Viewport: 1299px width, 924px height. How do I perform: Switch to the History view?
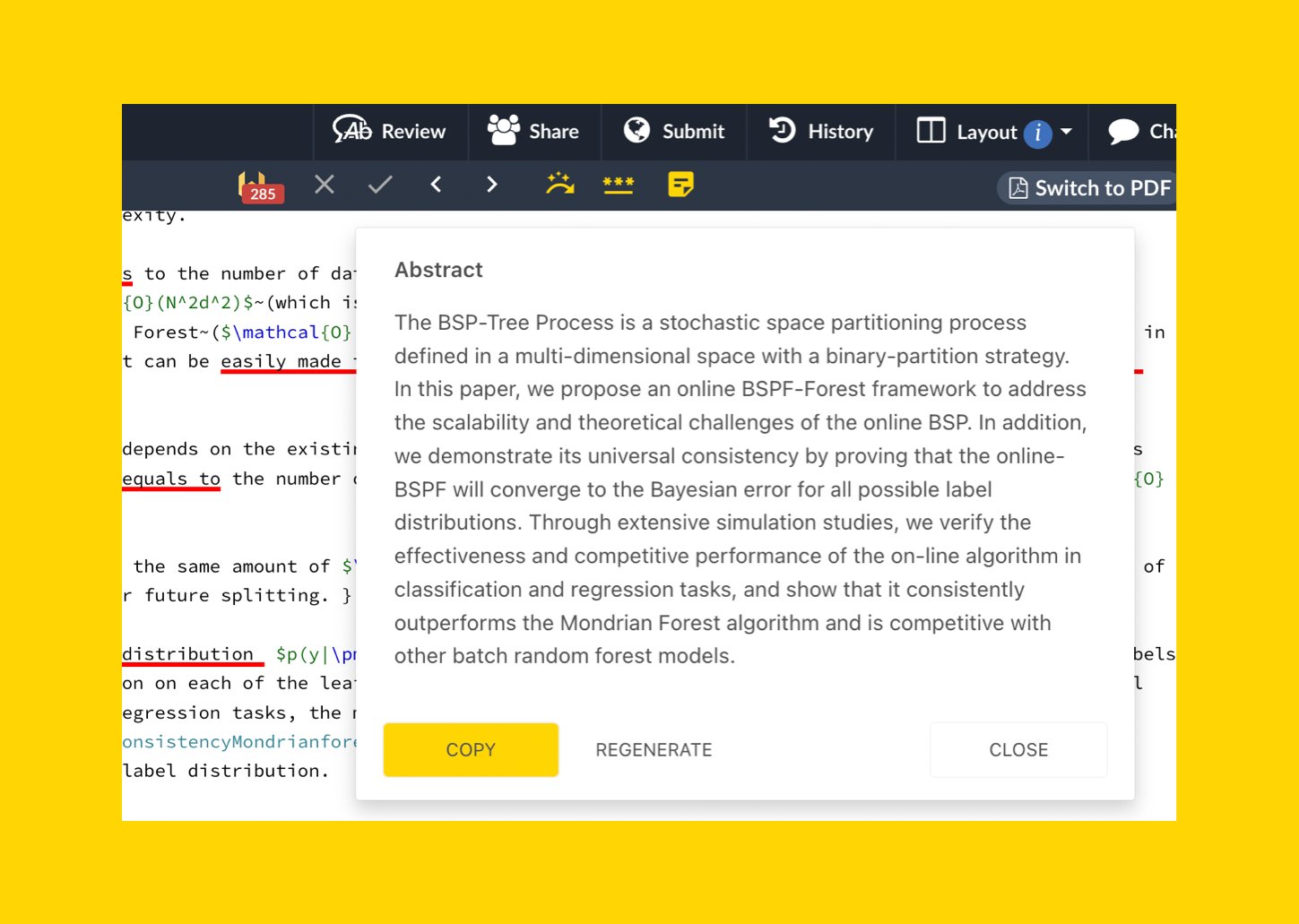(820, 132)
